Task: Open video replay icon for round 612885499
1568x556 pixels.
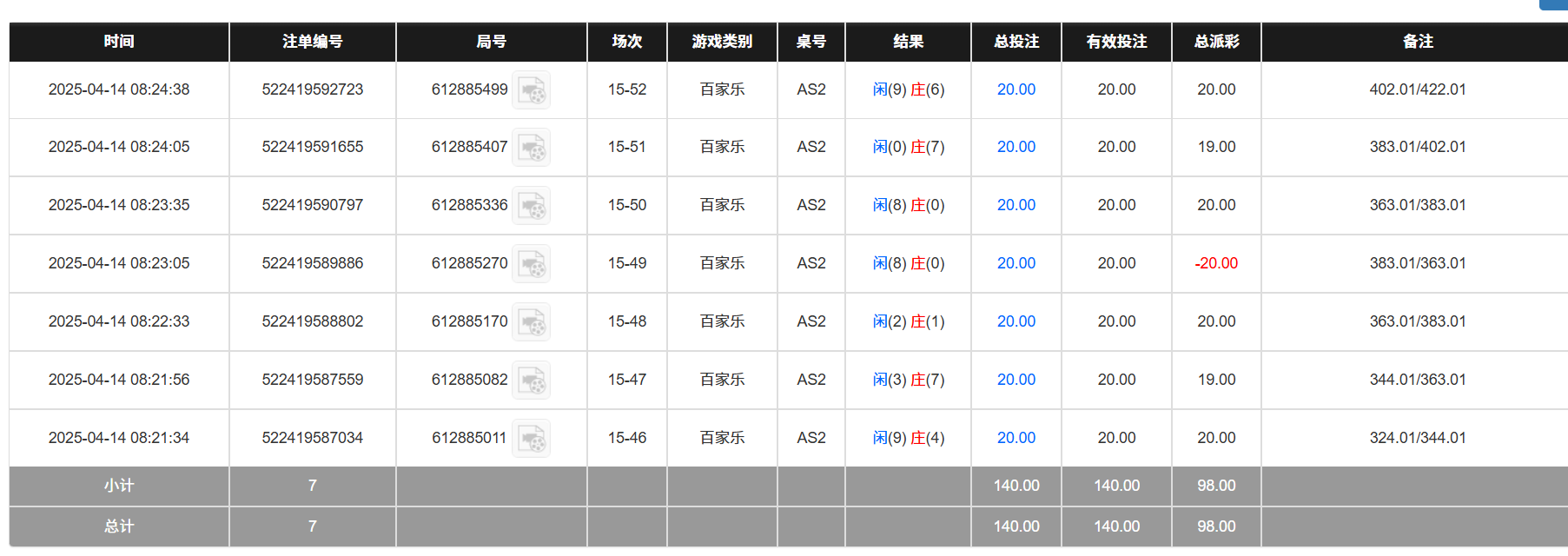Action: (x=531, y=90)
